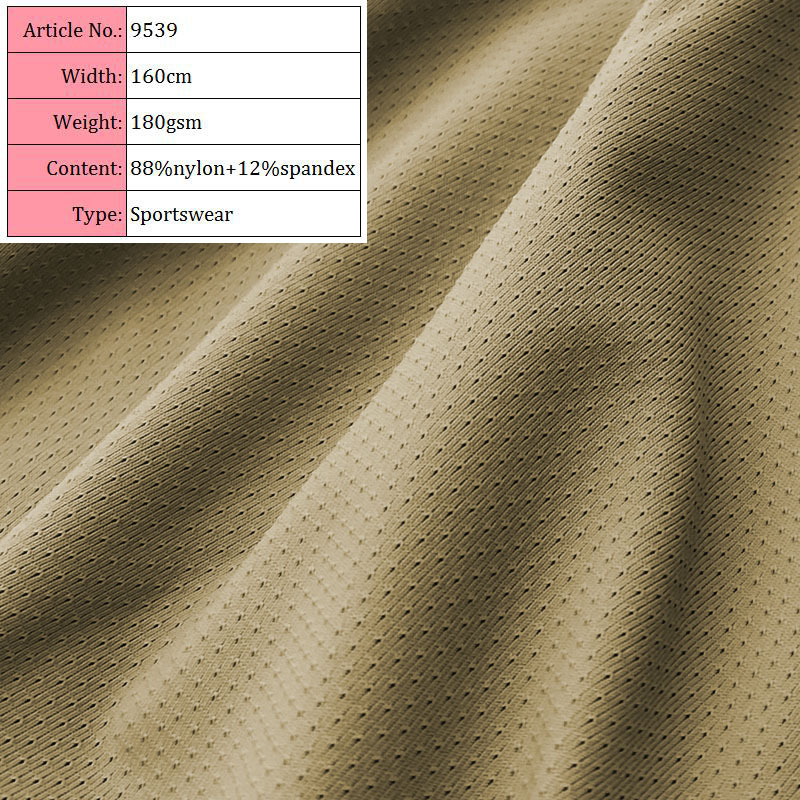Click the content value '88%nylon+12%spandex'
Screen dimensions: 800x800
tap(243, 168)
